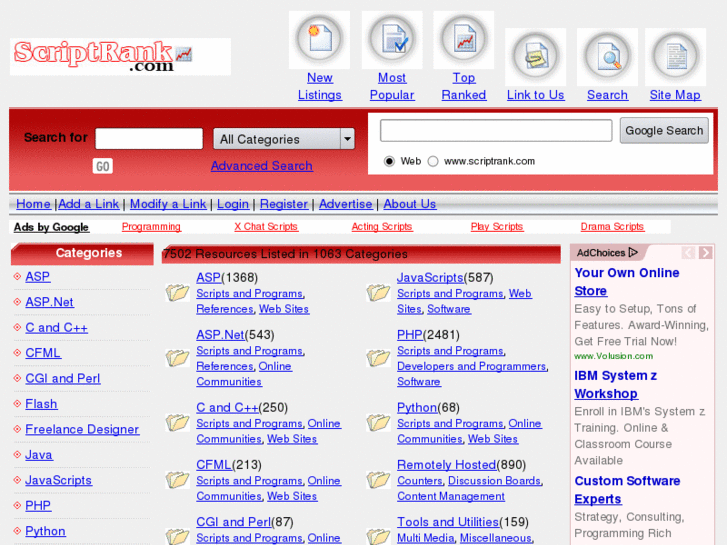Open the New Listings icon
Viewport: 727px width, 545px height.
319,40
